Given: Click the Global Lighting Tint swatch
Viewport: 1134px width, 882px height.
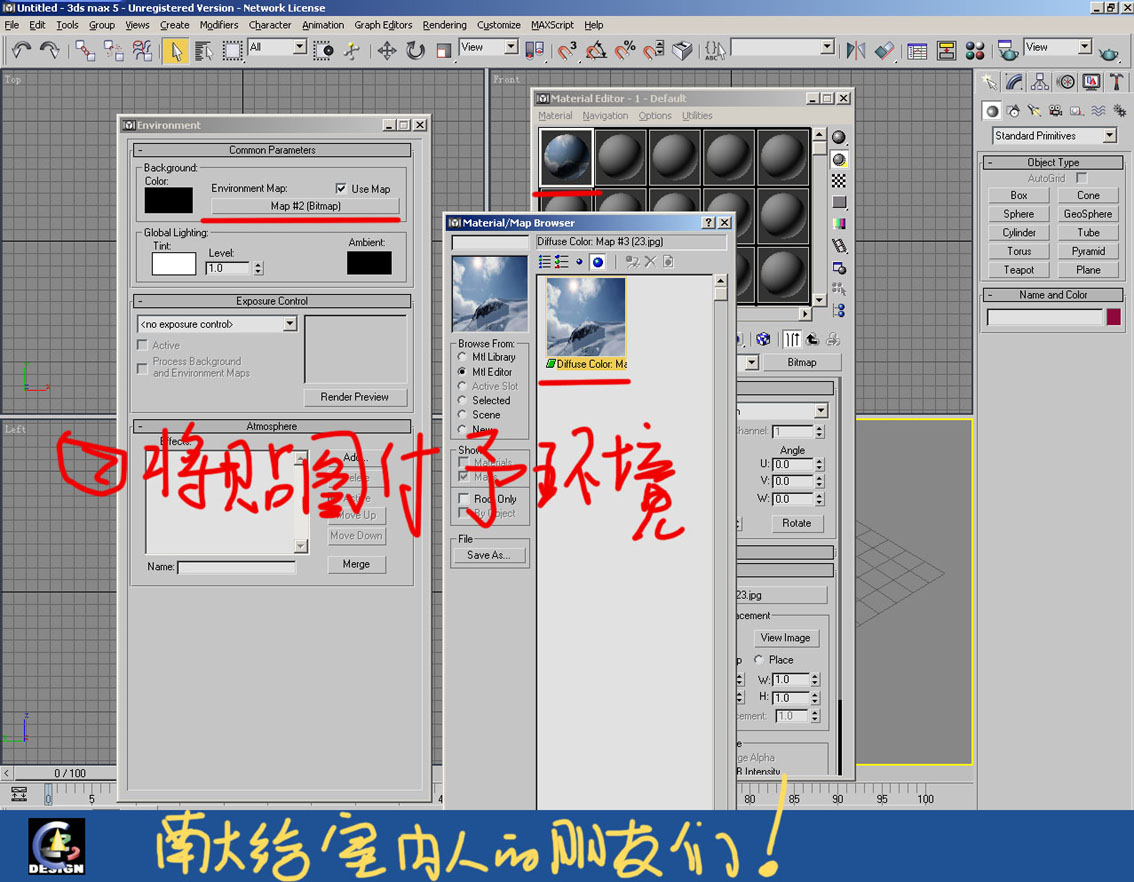Looking at the screenshot, I should [174, 263].
